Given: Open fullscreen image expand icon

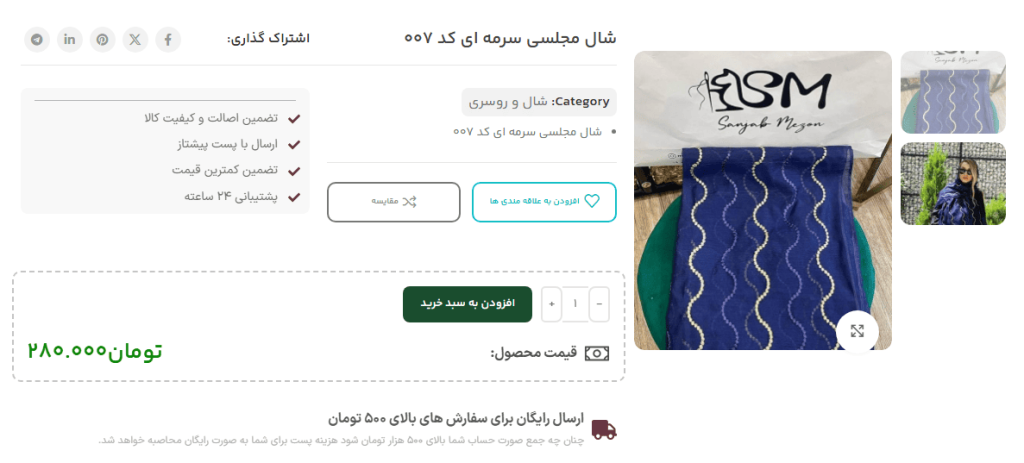Looking at the screenshot, I should click(x=857, y=330).
